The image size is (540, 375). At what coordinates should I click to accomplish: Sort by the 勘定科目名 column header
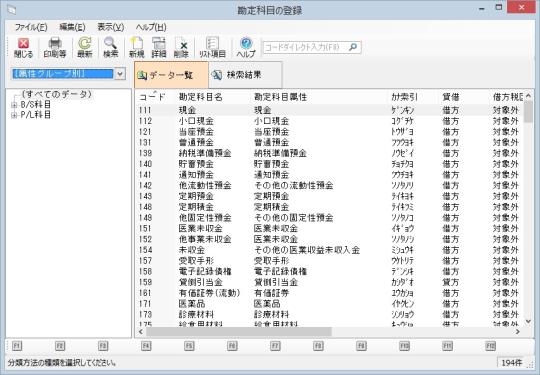pos(201,97)
